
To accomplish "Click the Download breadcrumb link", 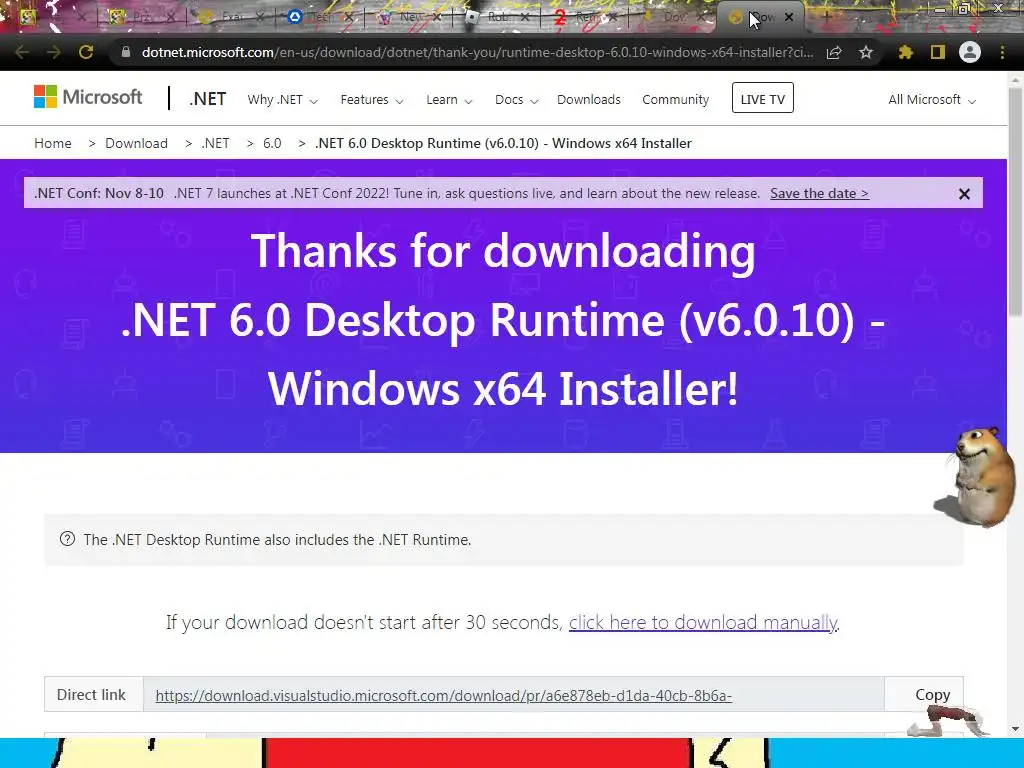I will point(136,143).
